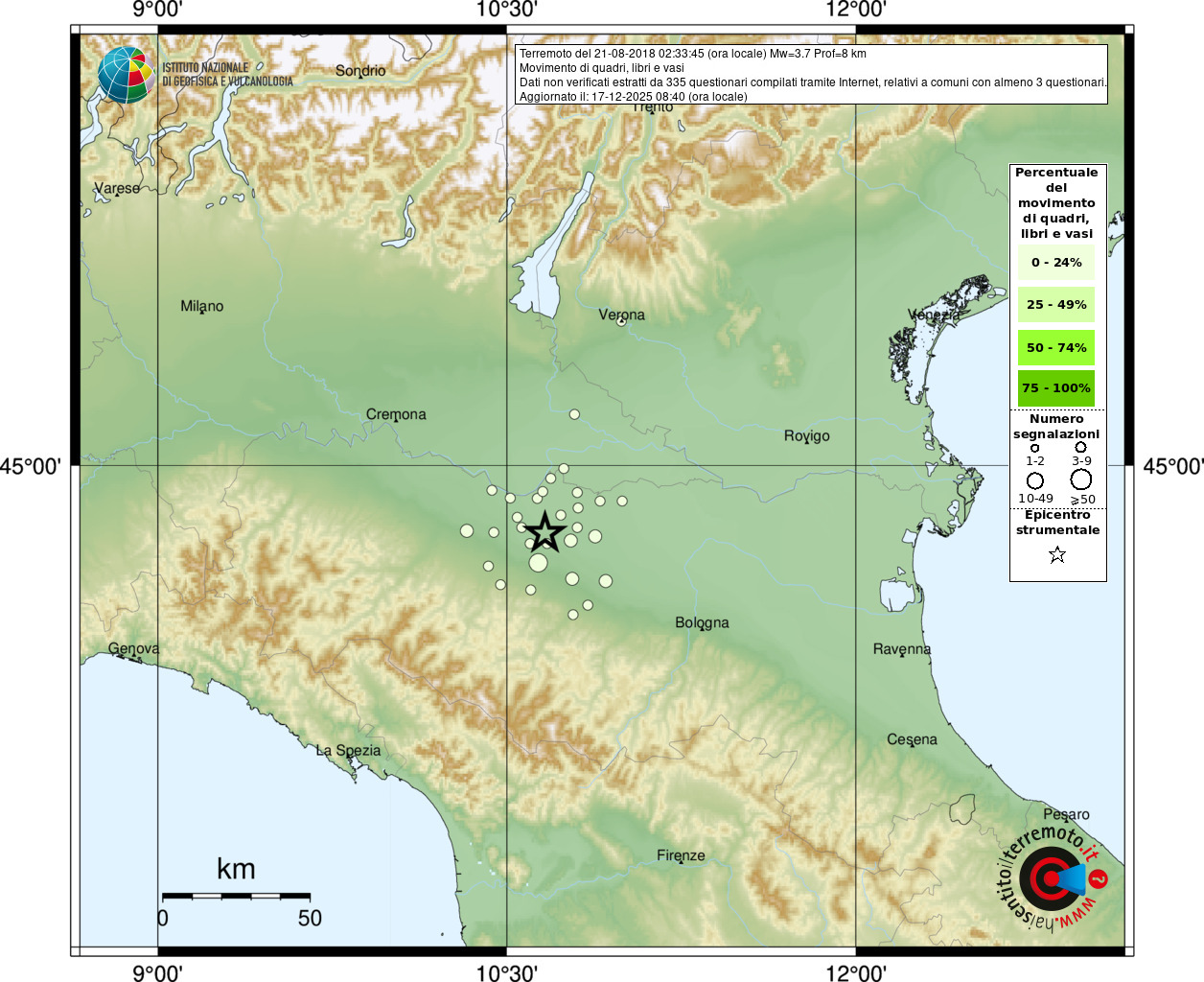Click the '50' scale bar number
Screen dimensions: 1204x982
(310, 918)
